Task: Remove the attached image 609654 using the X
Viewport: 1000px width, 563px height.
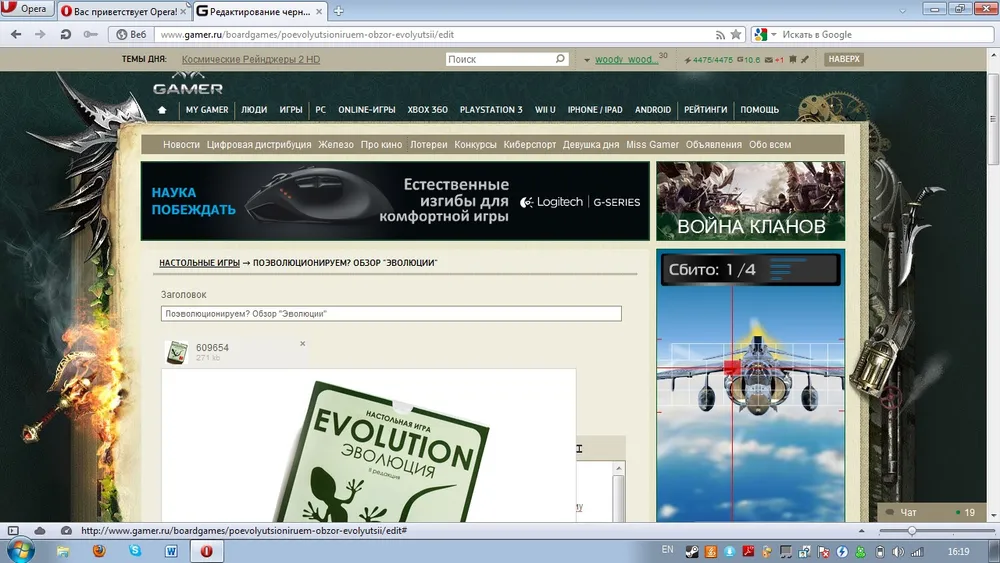Action: pos(303,344)
